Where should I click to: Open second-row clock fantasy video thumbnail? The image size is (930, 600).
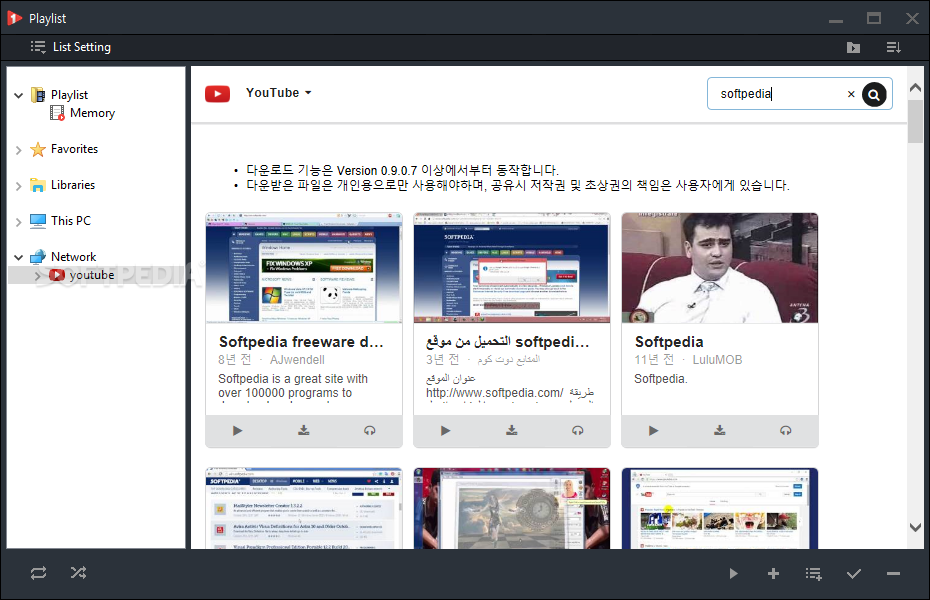[512, 508]
